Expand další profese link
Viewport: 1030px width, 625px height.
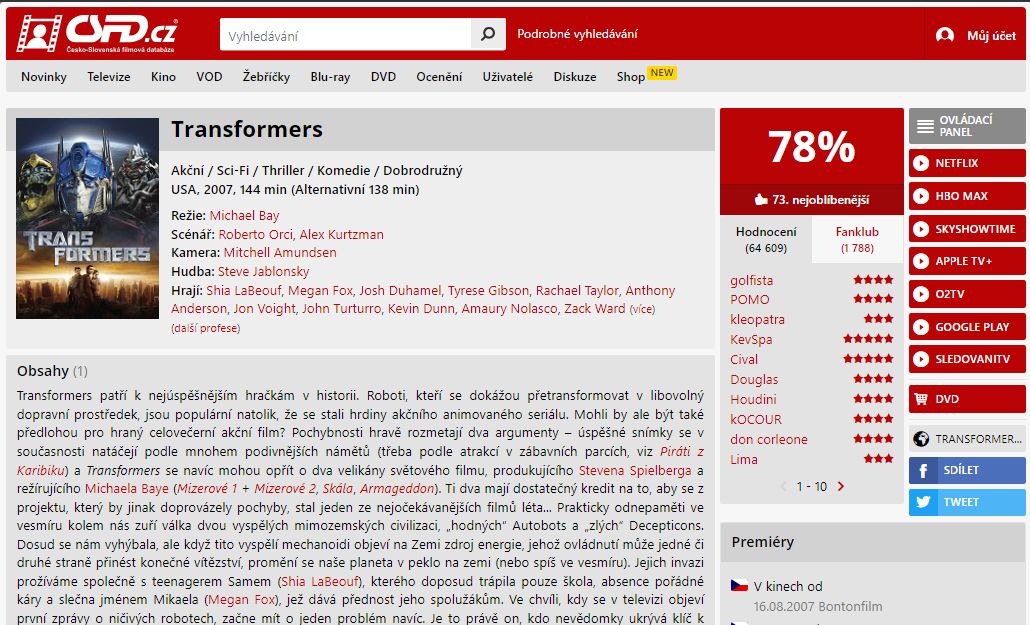pyautogui.click(x=205, y=328)
